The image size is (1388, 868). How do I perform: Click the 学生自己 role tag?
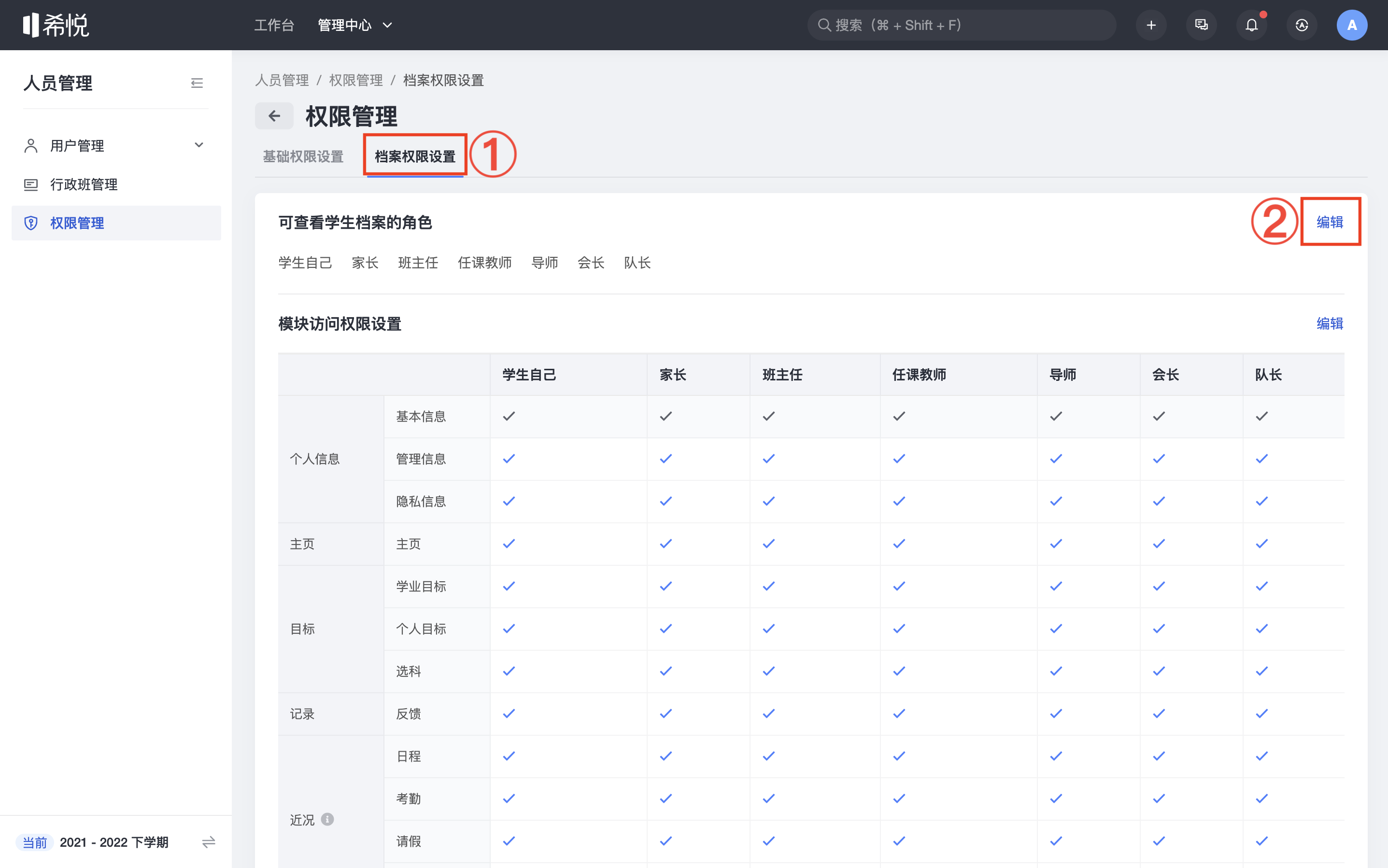click(x=305, y=263)
